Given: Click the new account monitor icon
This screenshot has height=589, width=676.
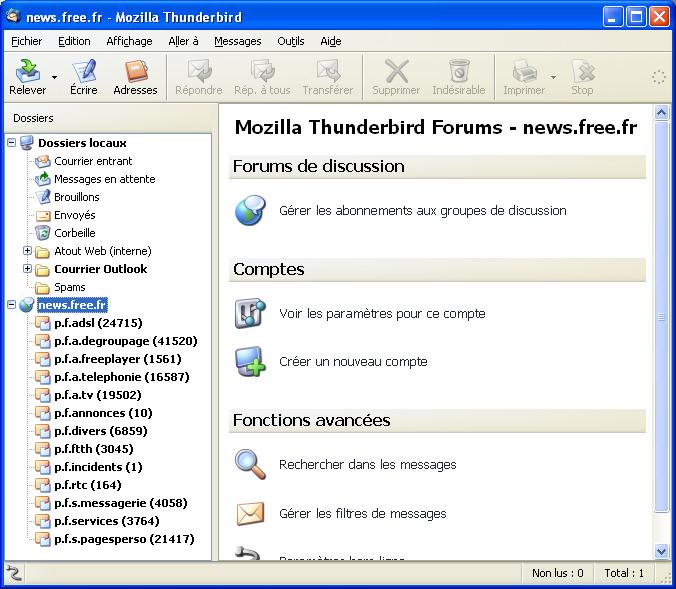Looking at the screenshot, I should click(250, 361).
